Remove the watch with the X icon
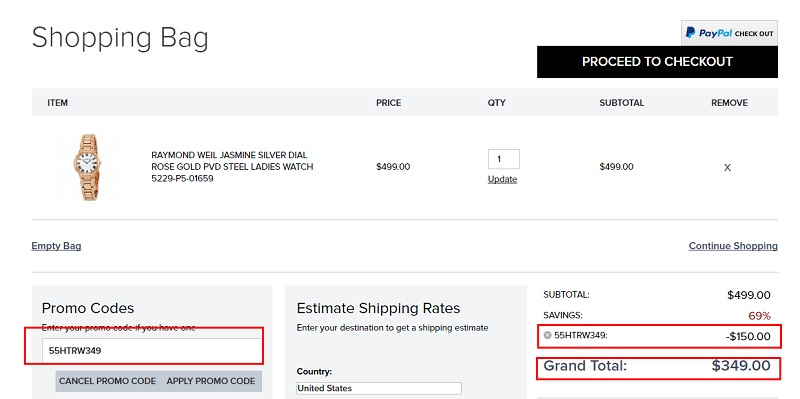The image size is (800, 399). [x=728, y=167]
